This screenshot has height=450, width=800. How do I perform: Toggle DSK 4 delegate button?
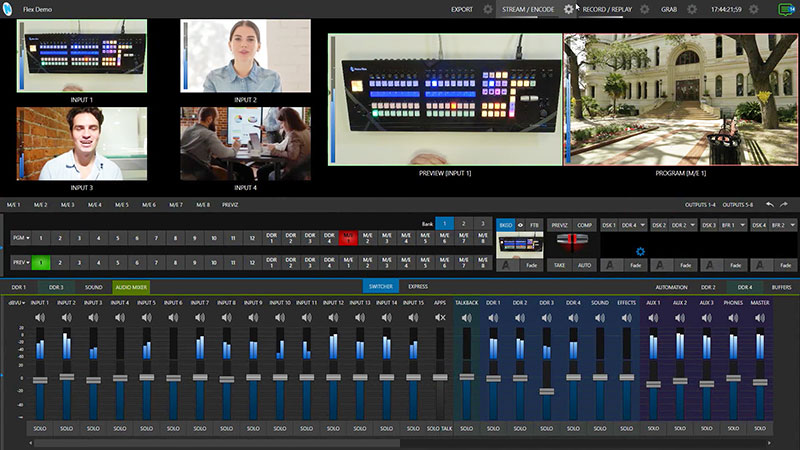coord(759,225)
